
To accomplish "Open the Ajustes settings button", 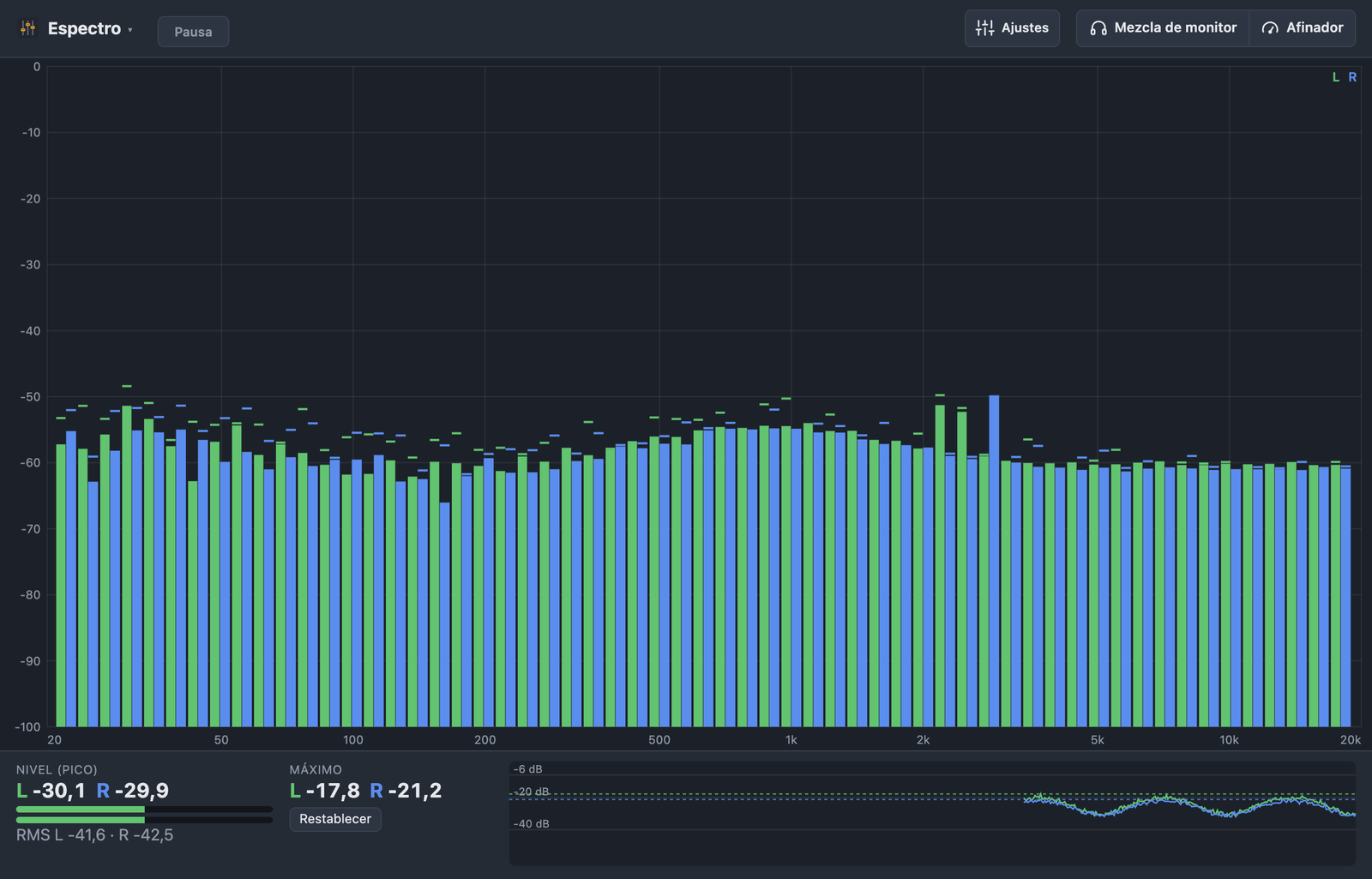I will [1012, 27].
